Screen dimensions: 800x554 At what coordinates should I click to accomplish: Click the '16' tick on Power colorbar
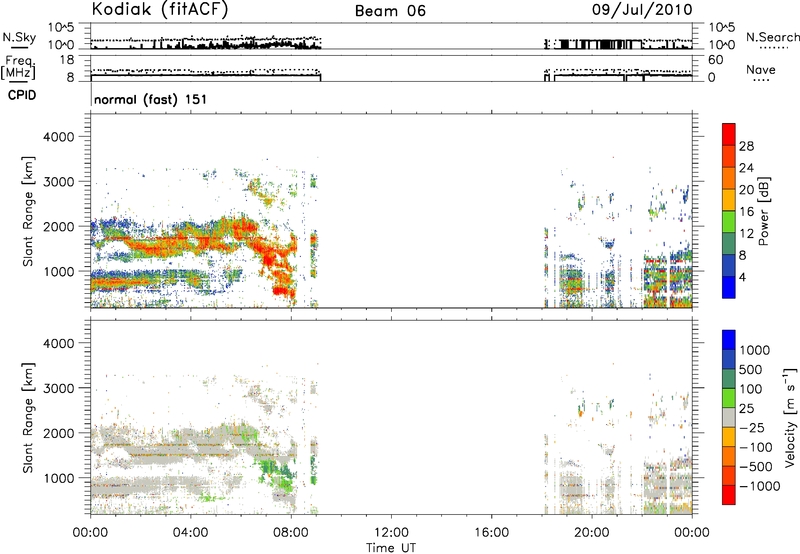pos(746,212)
